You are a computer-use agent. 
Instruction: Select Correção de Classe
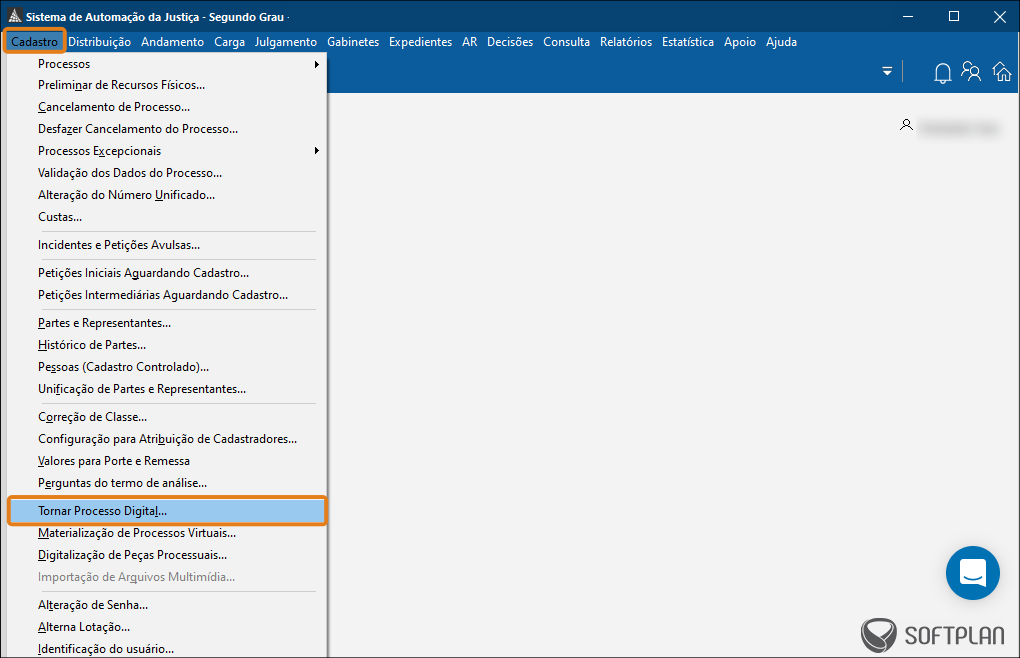pos(167,417)
